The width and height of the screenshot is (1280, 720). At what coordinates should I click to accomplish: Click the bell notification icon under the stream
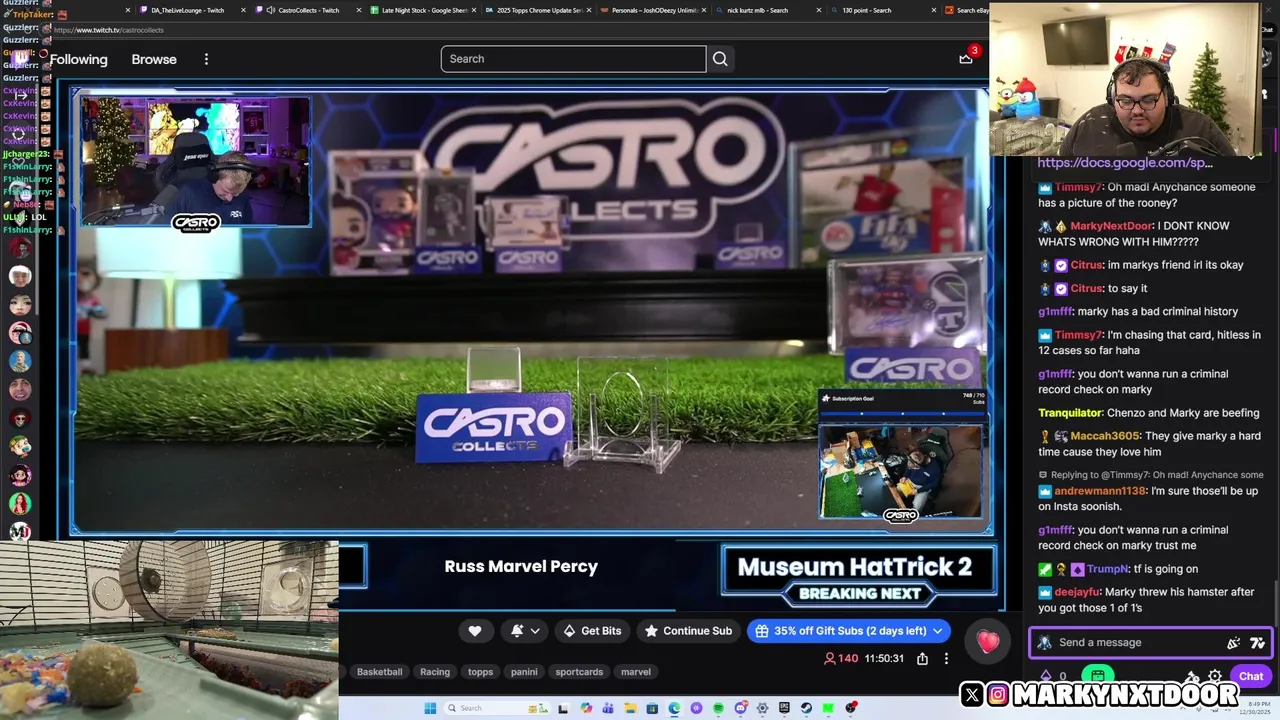(x=517, y=631)
